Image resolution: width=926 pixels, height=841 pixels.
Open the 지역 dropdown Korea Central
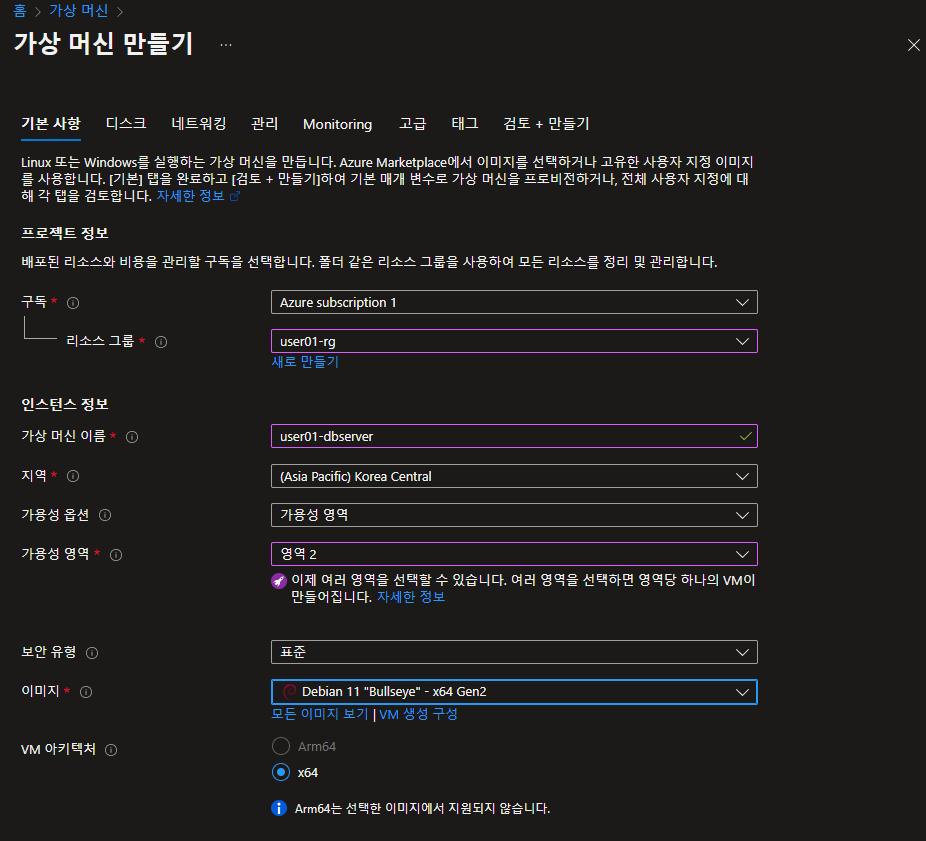click(x=514, y=476)
